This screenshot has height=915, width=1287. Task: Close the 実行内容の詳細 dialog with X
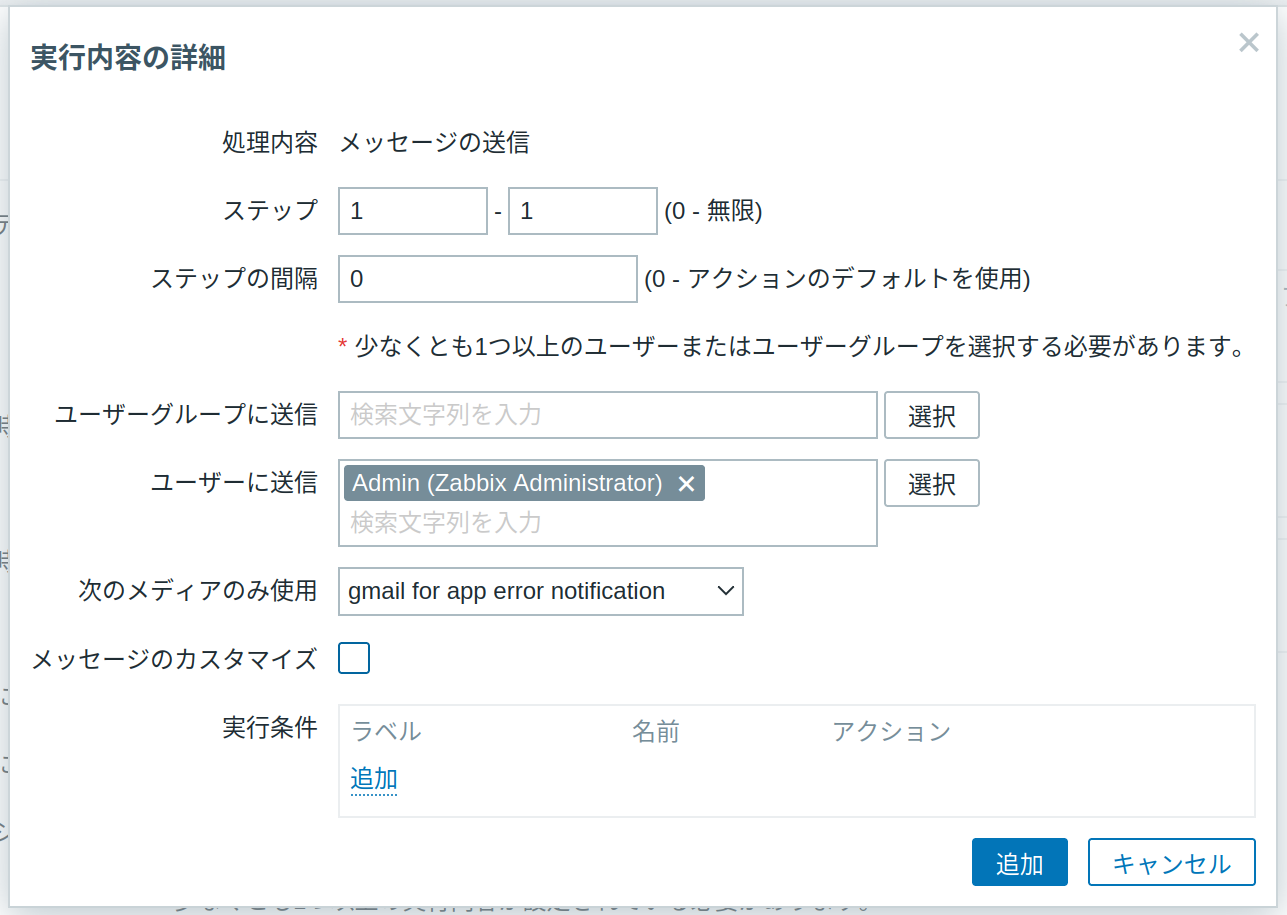point(1248,42)
